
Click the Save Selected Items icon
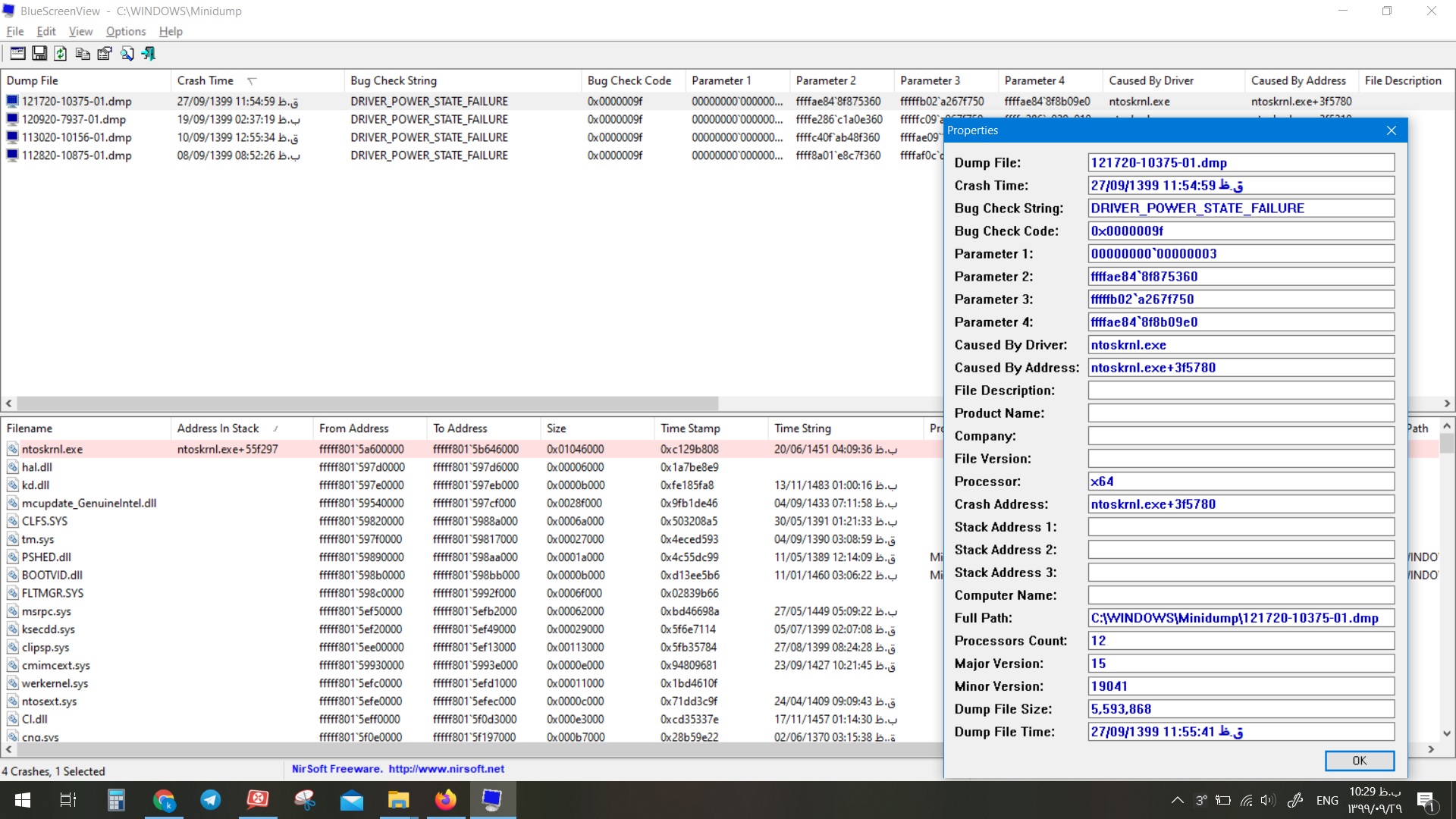[x=39, y=53]
